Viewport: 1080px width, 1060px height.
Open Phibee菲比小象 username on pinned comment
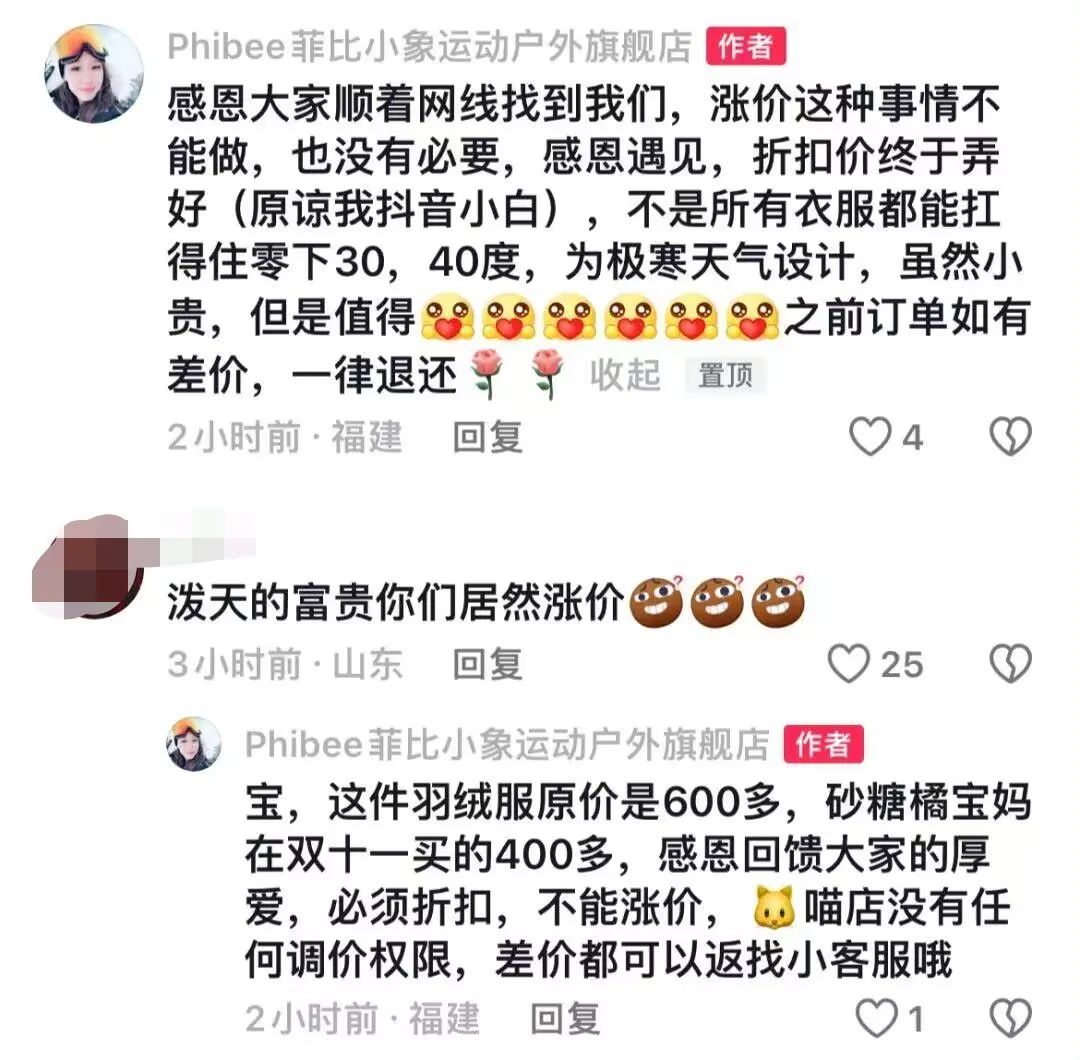pyautogui.click(x=430, y=47)
